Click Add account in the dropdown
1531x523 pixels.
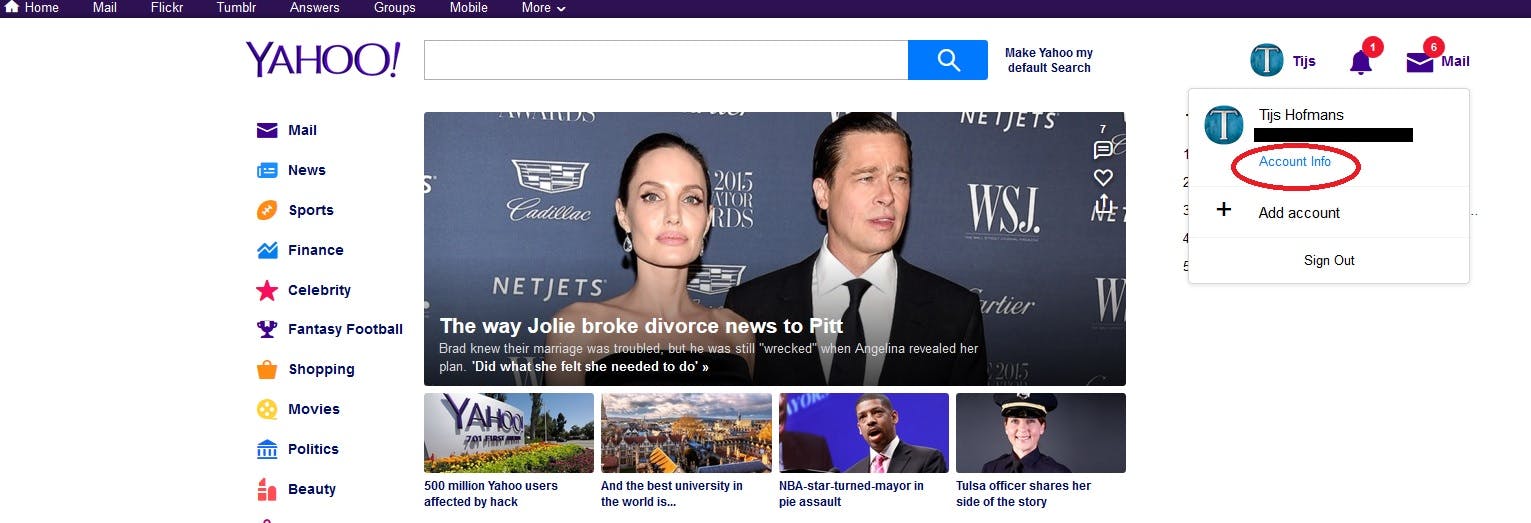click(1299, 213)
